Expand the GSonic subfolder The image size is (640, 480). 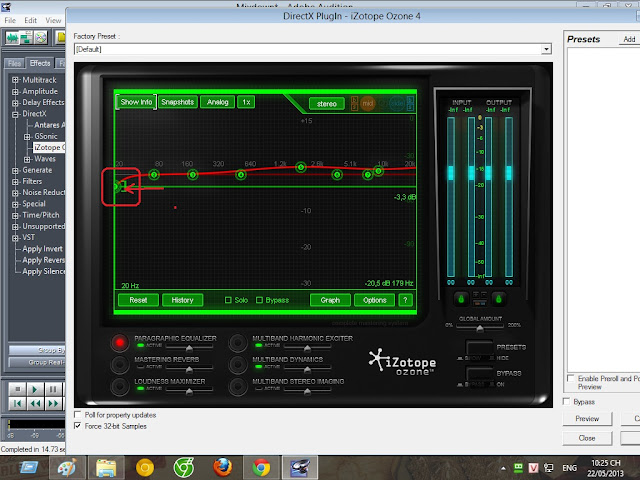coord(27,136)
